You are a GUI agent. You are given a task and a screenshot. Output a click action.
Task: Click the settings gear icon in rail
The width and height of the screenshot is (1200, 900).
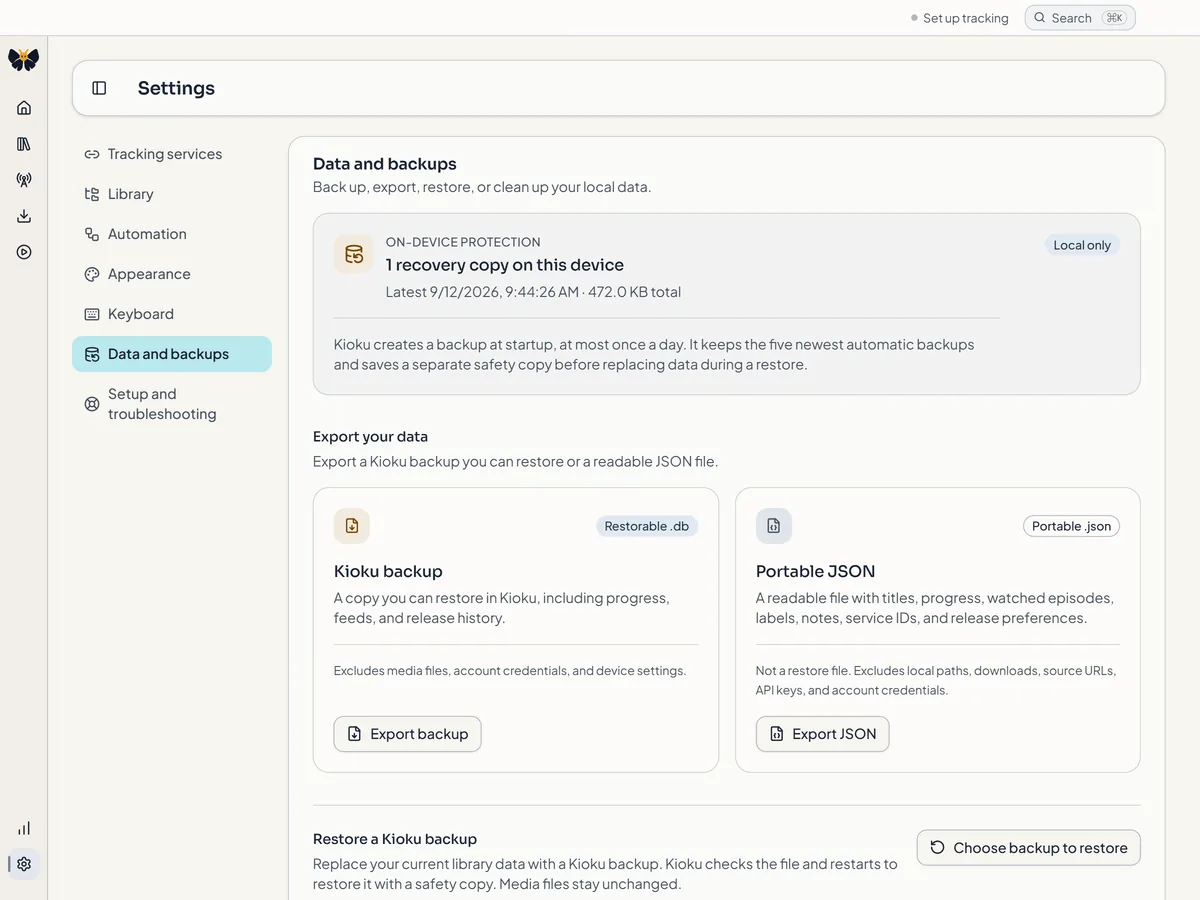[x=24, y=864]
